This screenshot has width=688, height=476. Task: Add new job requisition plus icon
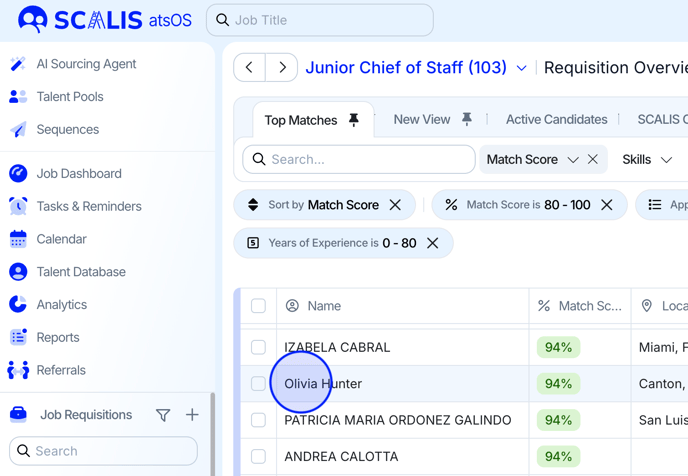[192, 415]
